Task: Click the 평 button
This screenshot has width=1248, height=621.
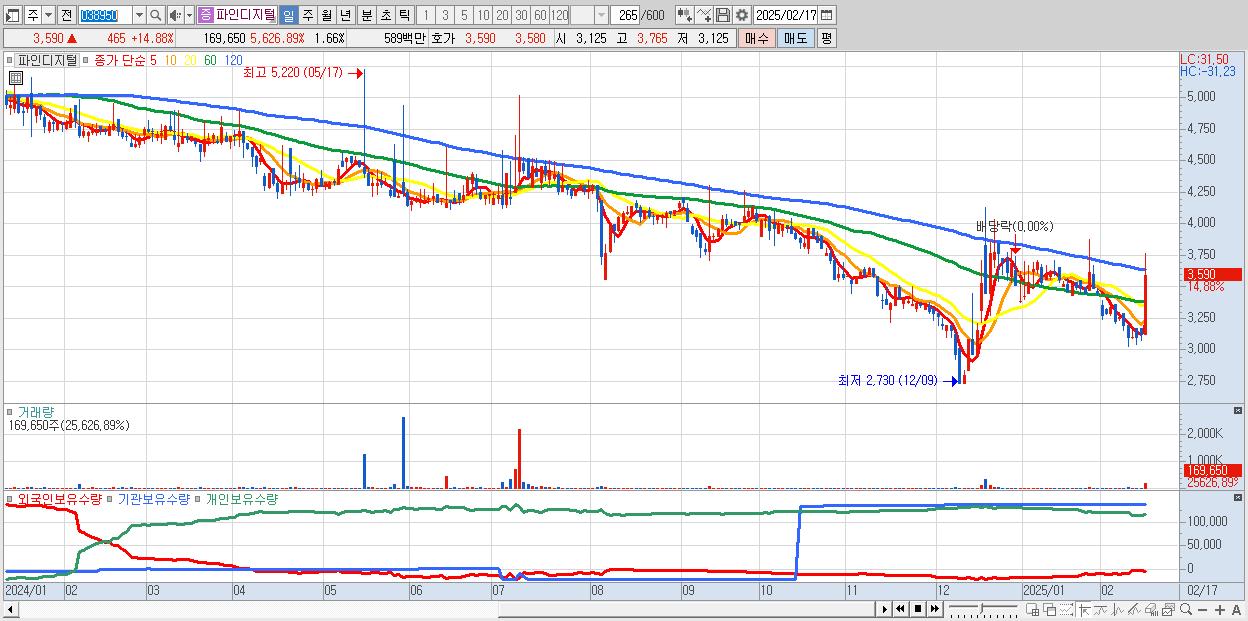Action: 826,38
